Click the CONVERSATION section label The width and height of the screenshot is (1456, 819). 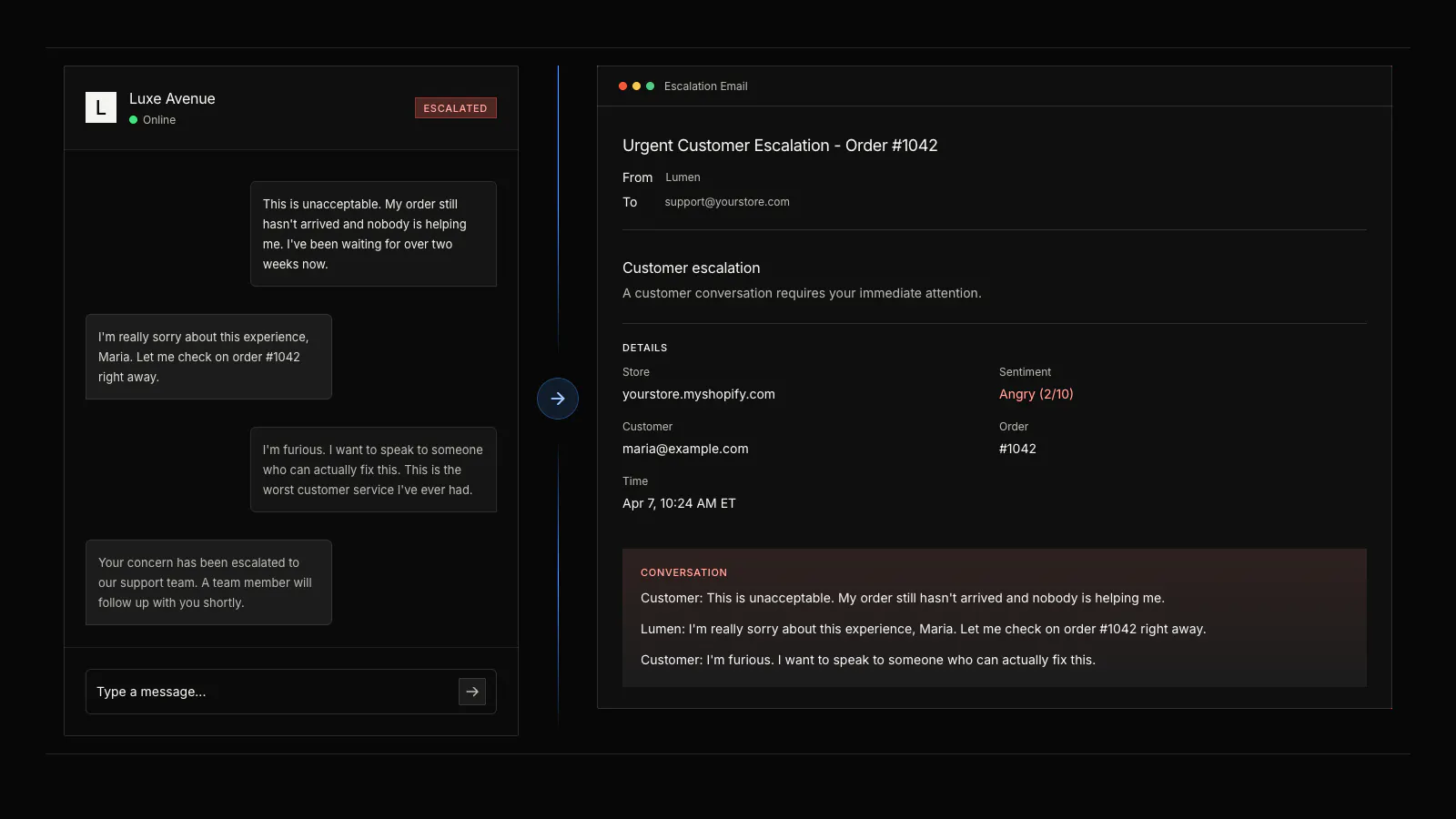(684, 572)
